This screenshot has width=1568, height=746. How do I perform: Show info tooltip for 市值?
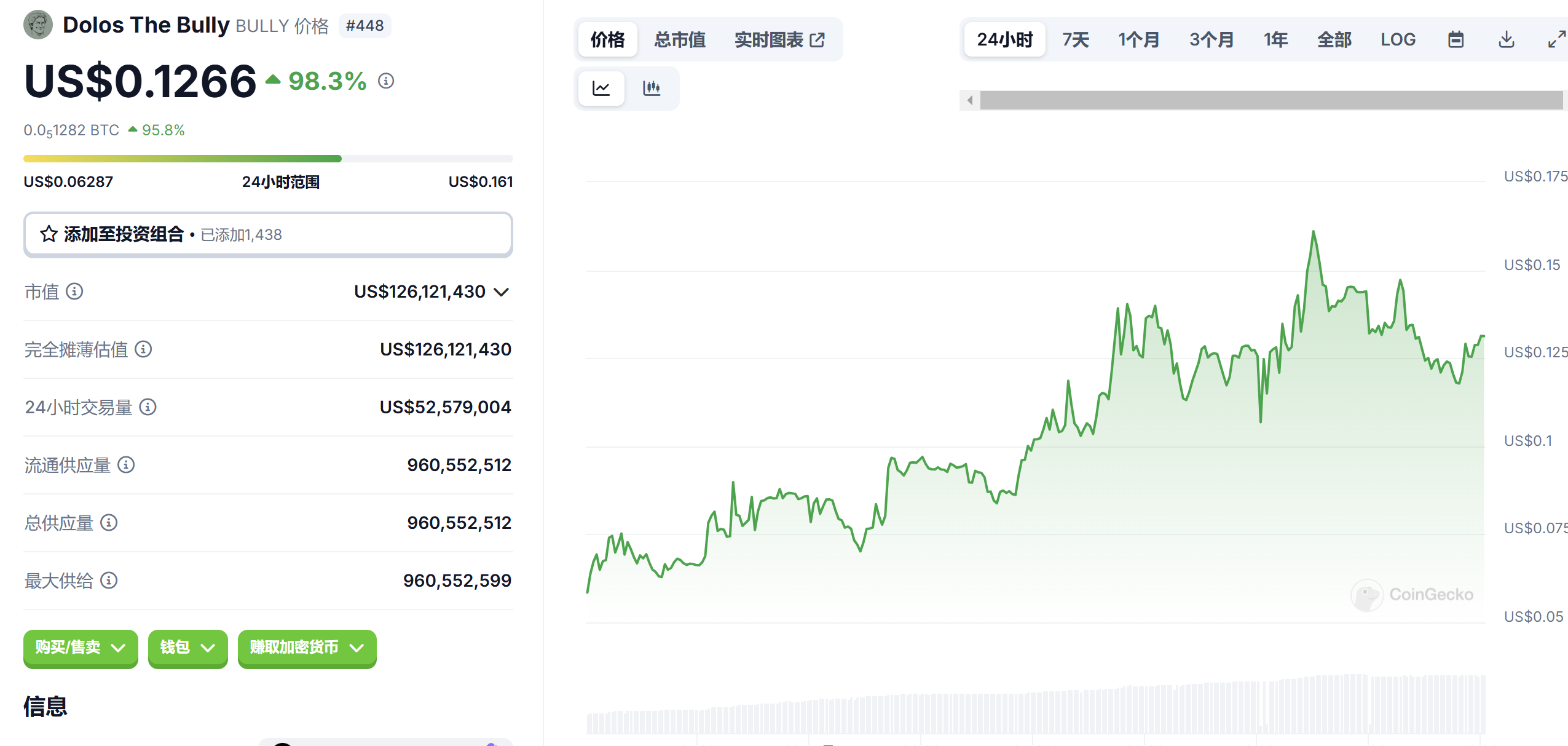(x=74, y=291)
